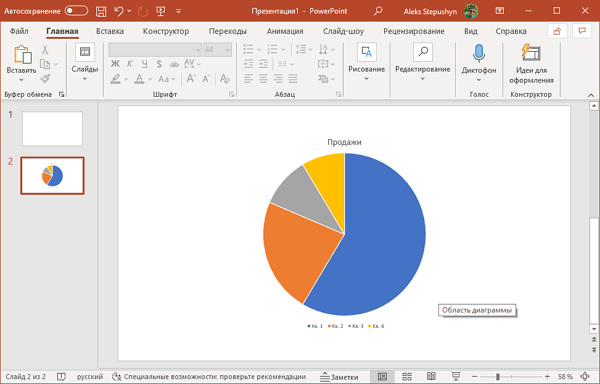Click the Share icon button

tap(557, 31)
